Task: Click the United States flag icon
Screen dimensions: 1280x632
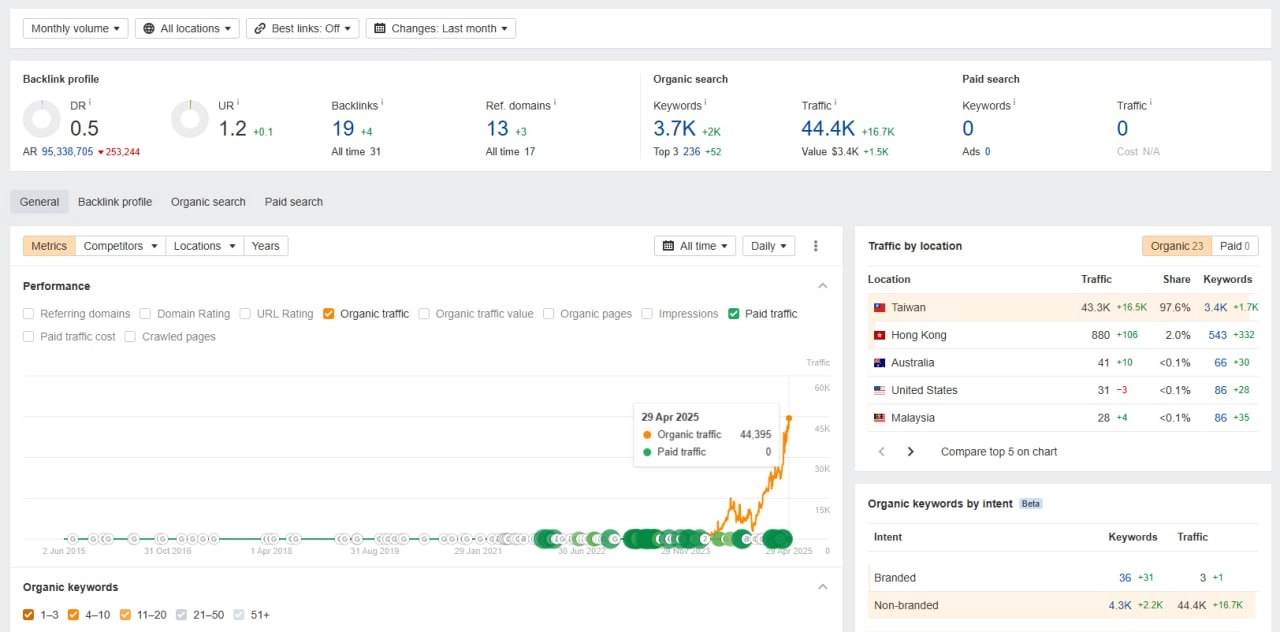Action: coord(879,391)
